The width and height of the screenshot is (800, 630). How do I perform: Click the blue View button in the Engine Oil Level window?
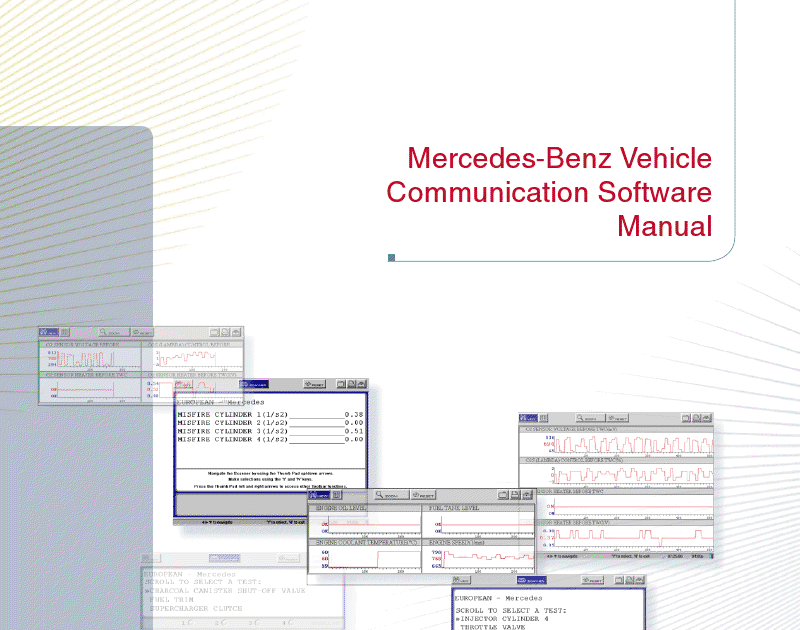pyautogui.click(x=319, y=495)
